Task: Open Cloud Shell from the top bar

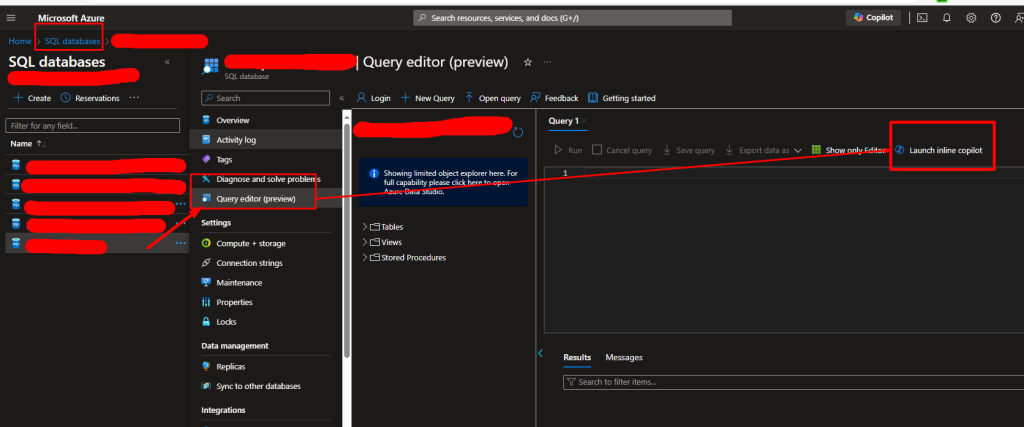Action: [922, 18]
